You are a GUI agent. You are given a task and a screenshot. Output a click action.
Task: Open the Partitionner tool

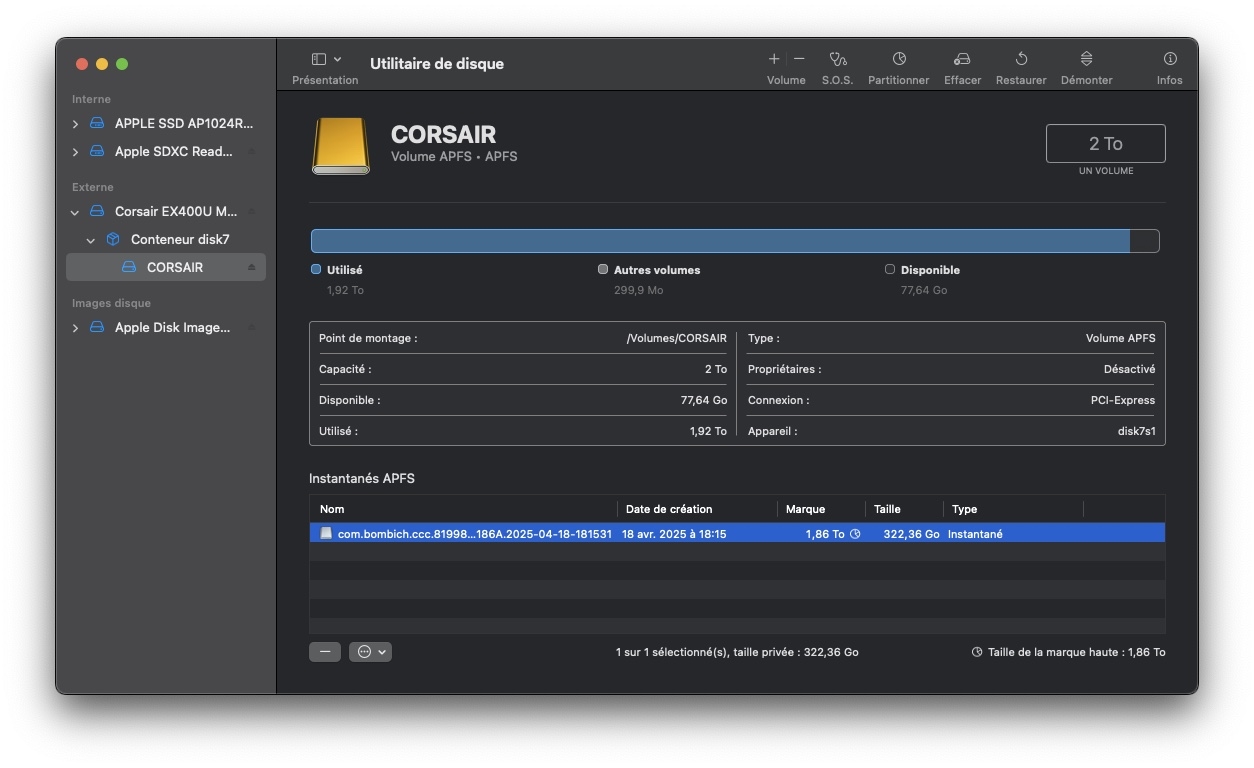[898, 60]
